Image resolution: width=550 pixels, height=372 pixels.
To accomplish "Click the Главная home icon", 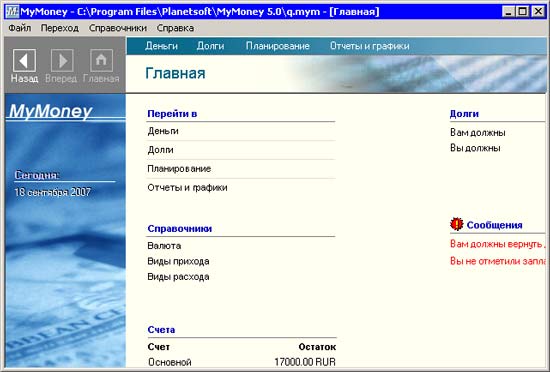I will click(x=101, y=60).
